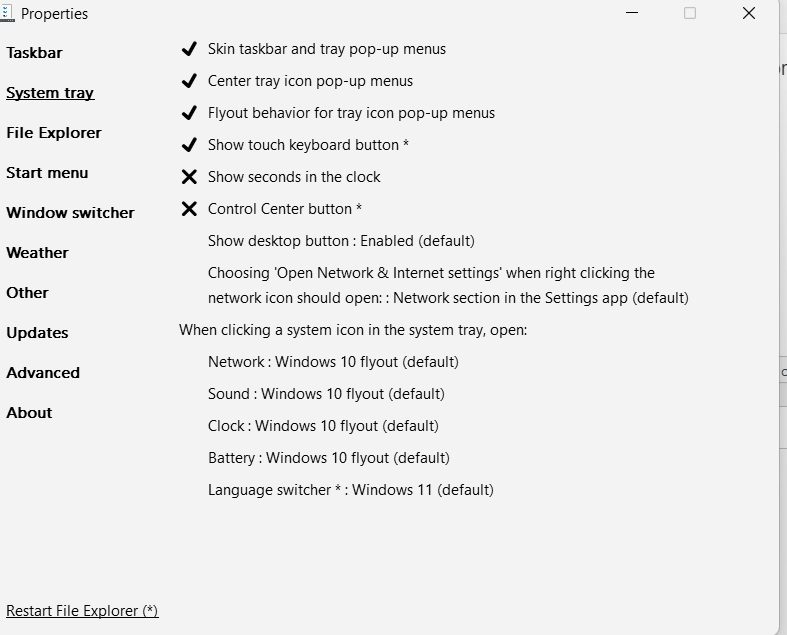Screen dimensions: 787x635
Task: Switch to the File Explorer section
Action: point(53,133)
